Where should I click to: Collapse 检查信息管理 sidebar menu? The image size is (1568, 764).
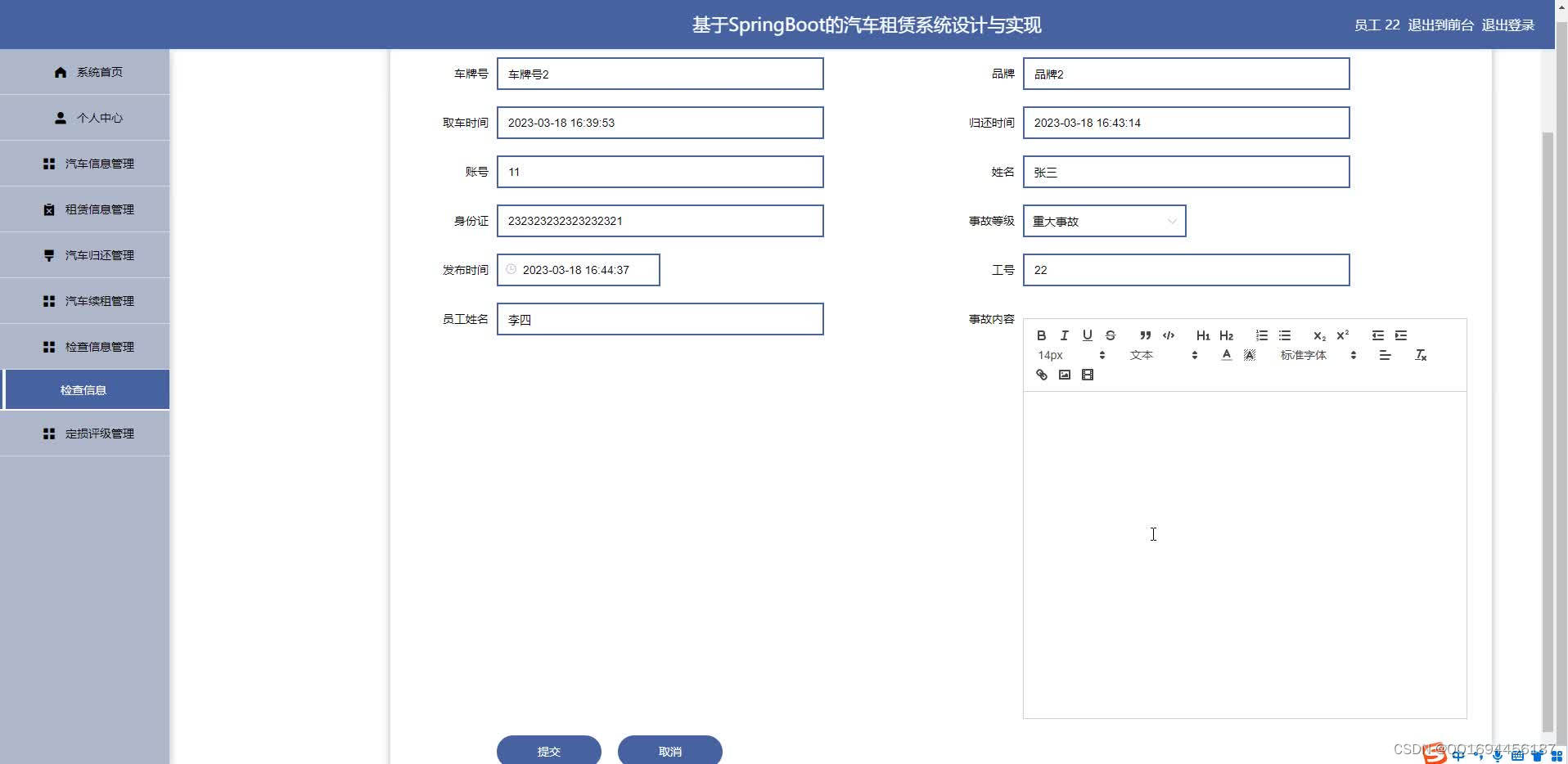85,347
